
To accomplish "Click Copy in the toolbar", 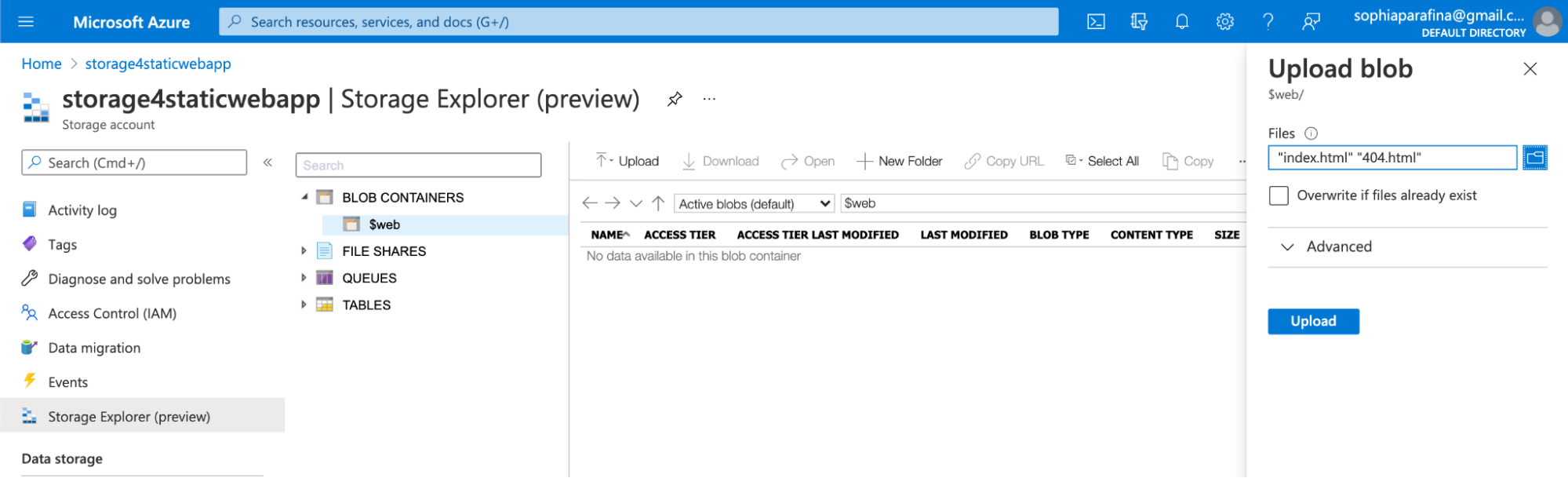I will pyautogui.click(x=1188, y=161).
